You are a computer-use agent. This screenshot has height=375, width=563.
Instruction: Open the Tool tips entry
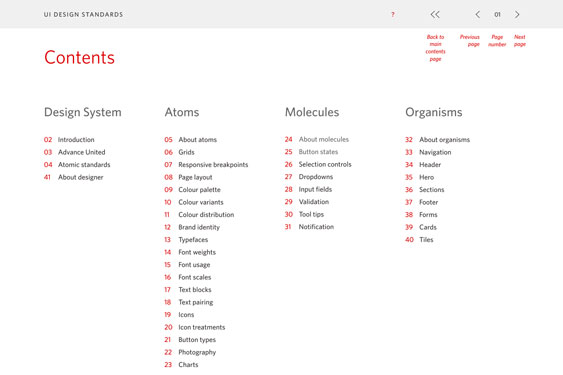click(304, 214)
